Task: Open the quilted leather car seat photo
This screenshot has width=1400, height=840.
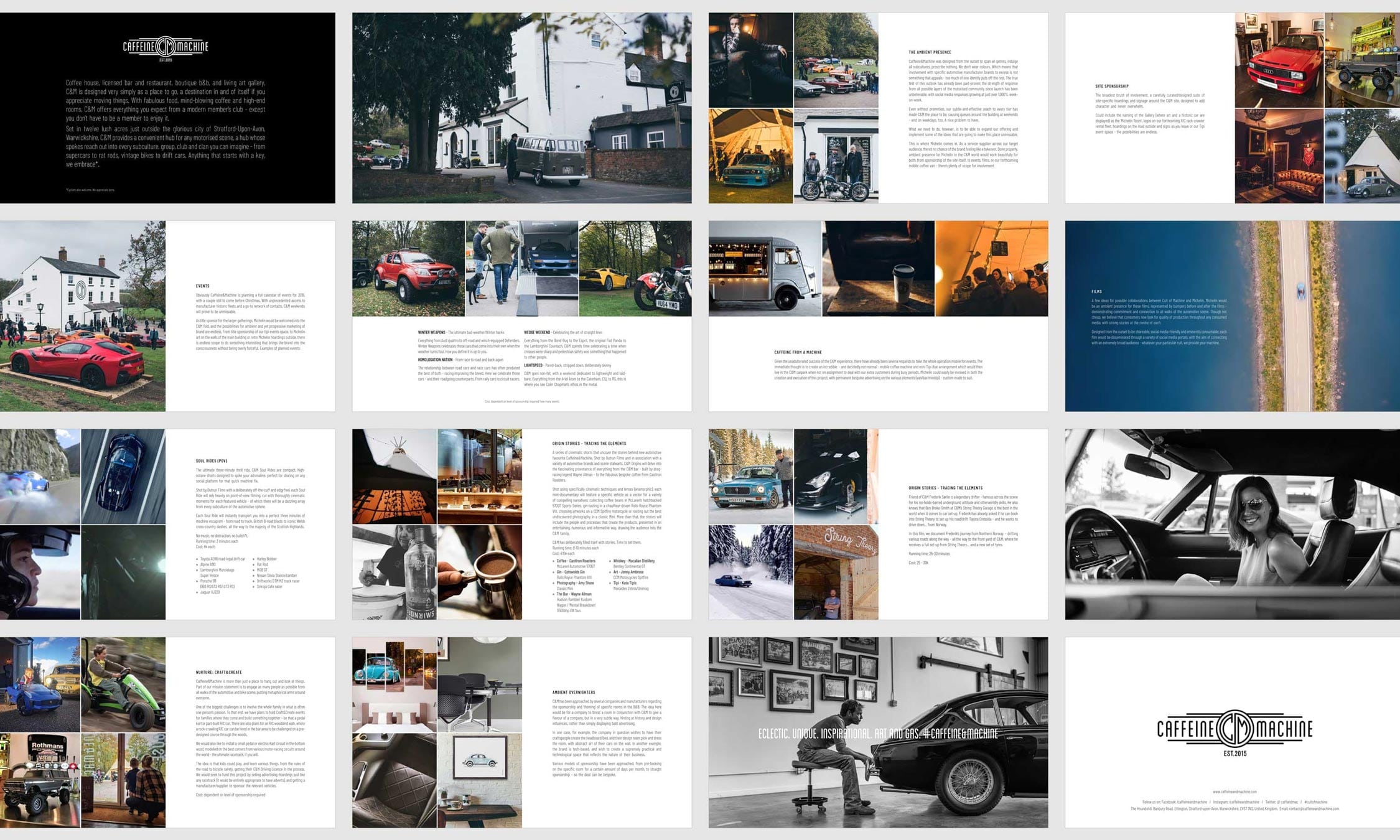Action: point(394,780)
